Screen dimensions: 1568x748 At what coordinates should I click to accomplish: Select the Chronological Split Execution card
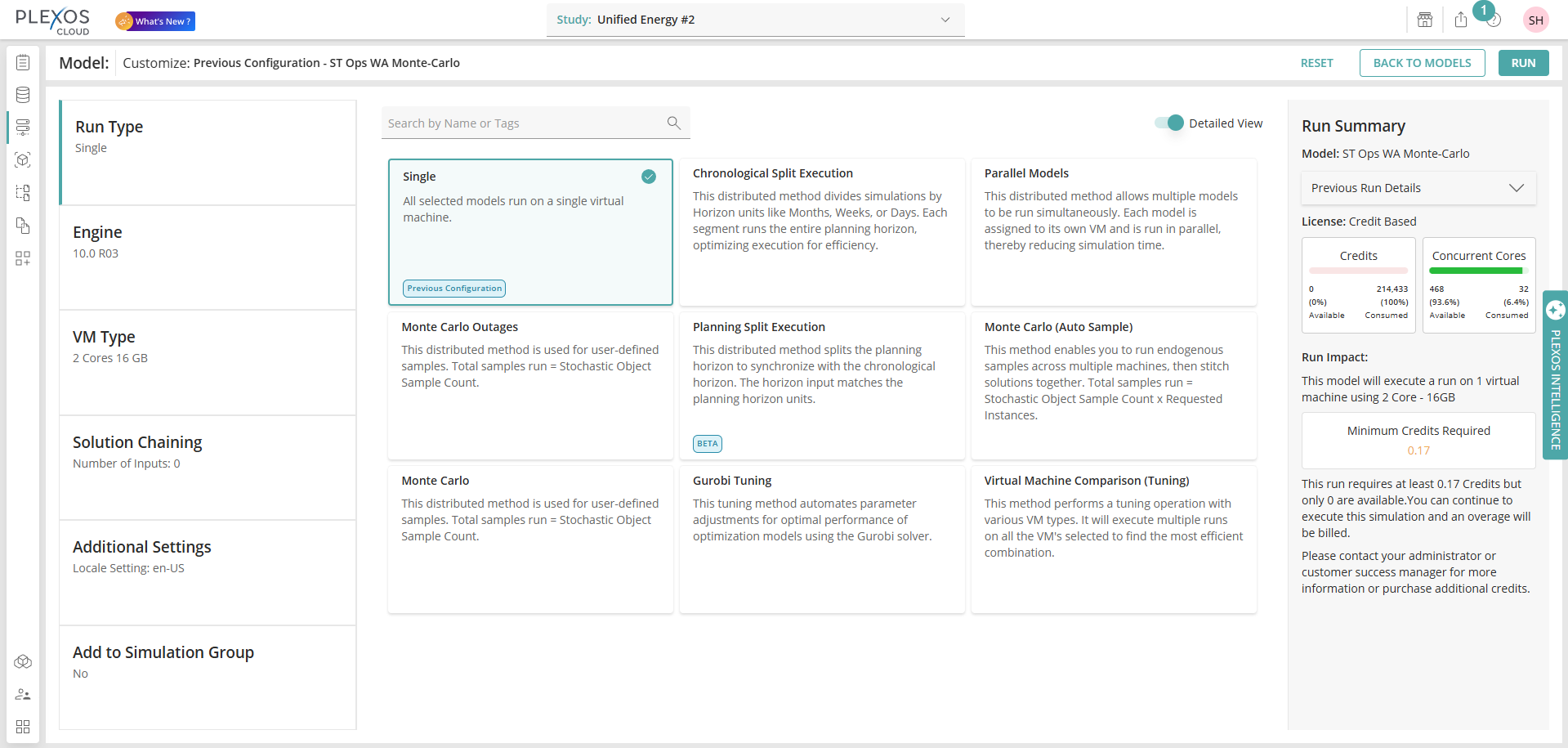point(822,232)
